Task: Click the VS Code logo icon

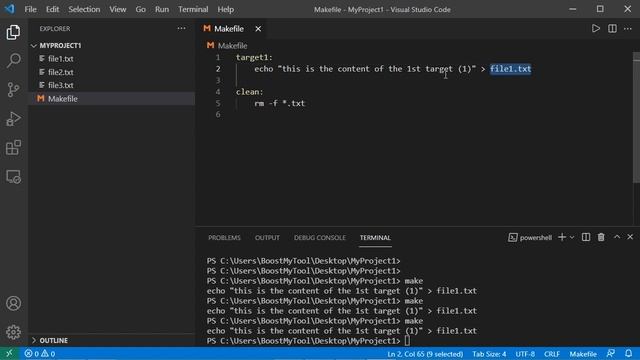Action: pyautogui.click(x=9, y=9)
